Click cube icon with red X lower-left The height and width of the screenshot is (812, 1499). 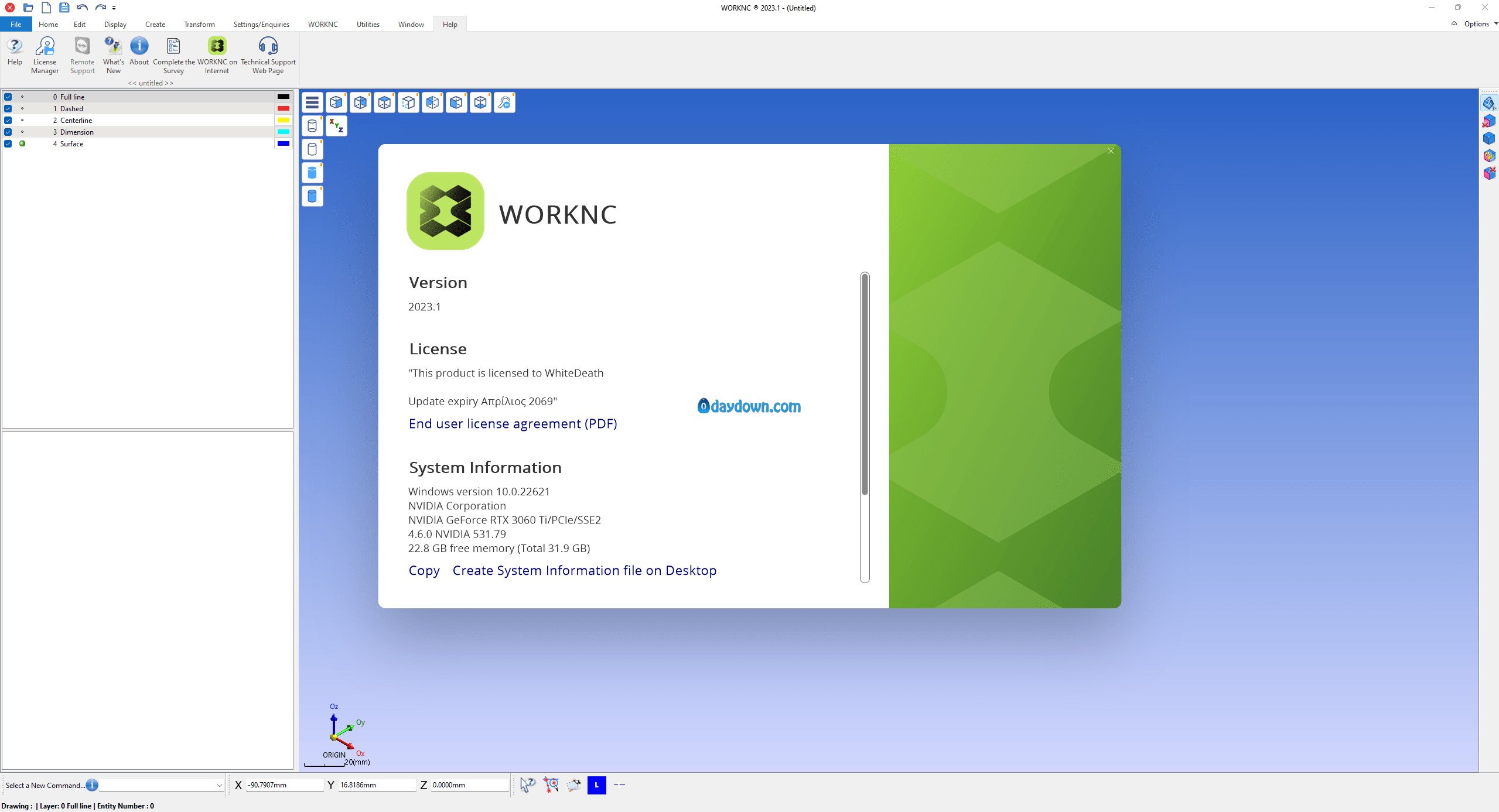click(1489, 121)
